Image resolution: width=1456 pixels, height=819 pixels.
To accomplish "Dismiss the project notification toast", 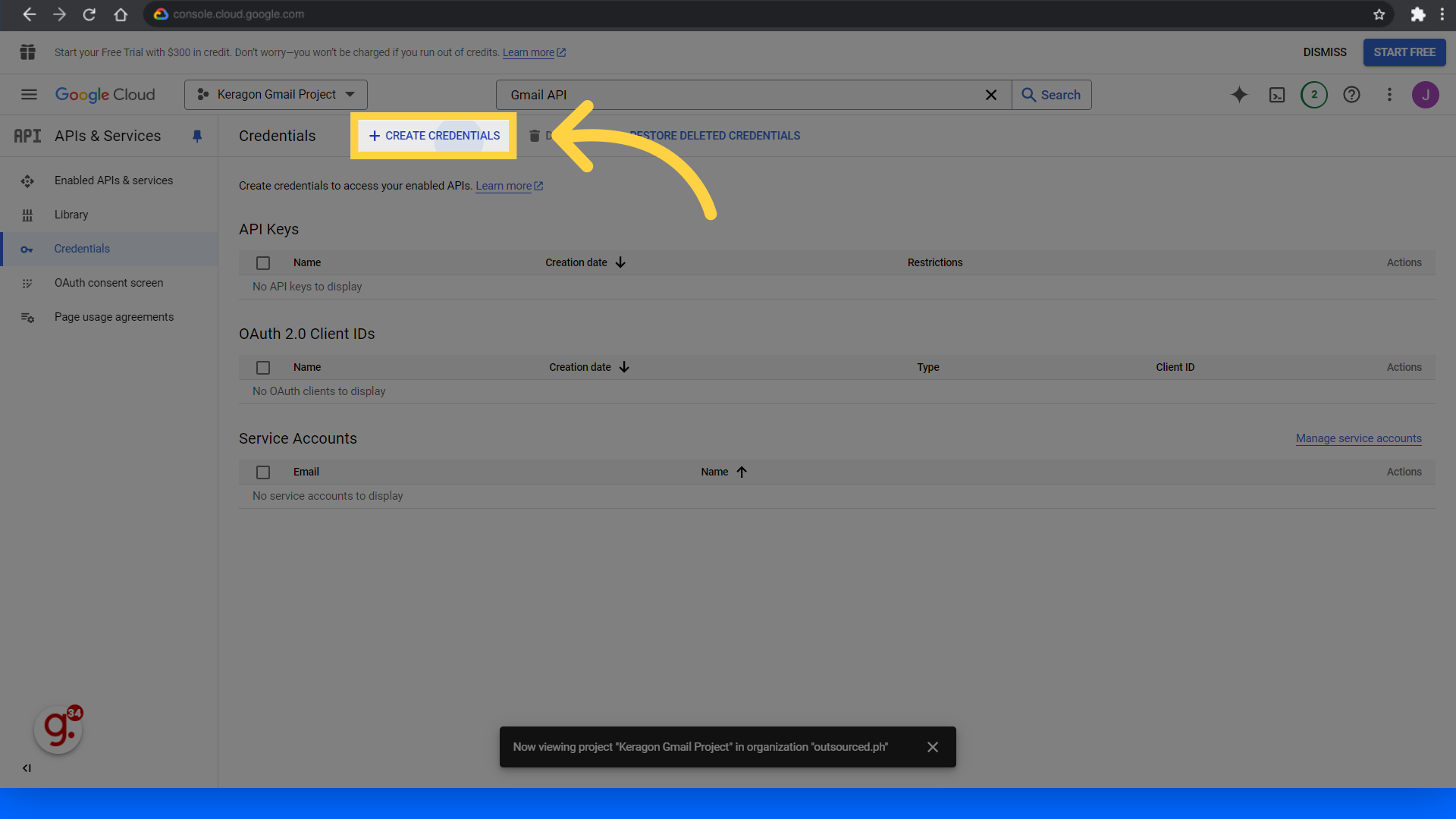I will point(933,747).
